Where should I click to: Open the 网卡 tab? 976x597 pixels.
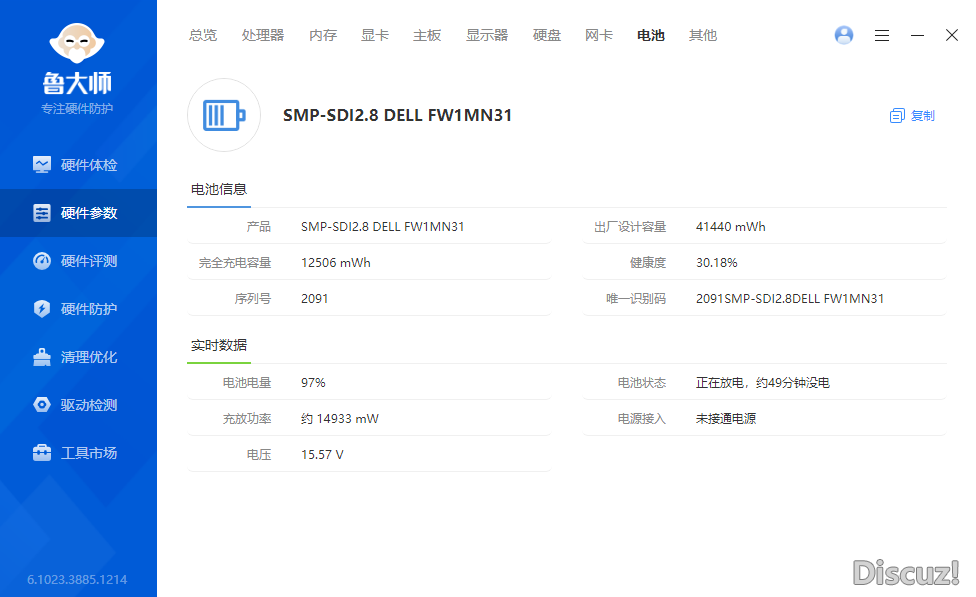click(599, 35)
